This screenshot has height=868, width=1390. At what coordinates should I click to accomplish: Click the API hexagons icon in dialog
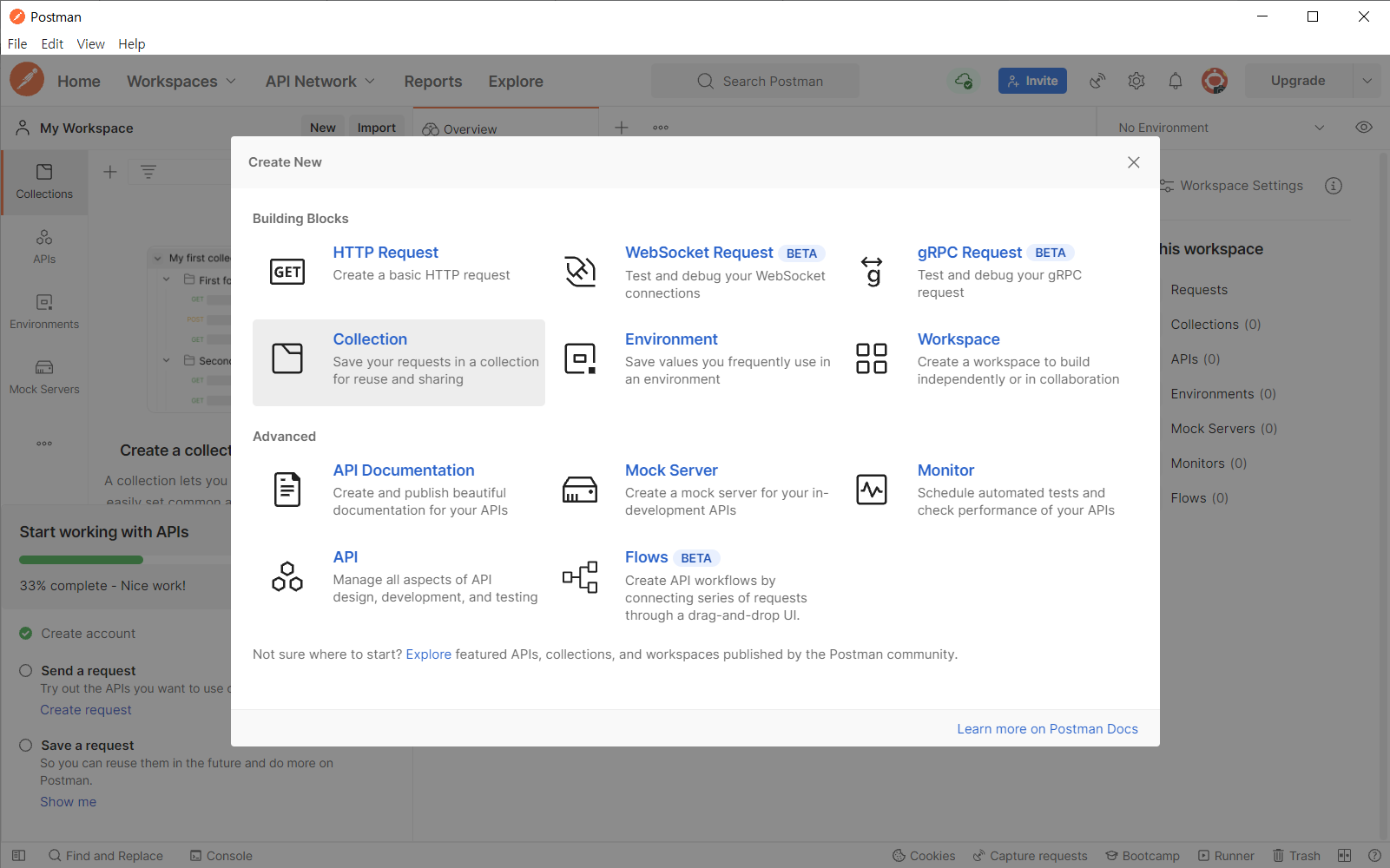click(287, 576)
